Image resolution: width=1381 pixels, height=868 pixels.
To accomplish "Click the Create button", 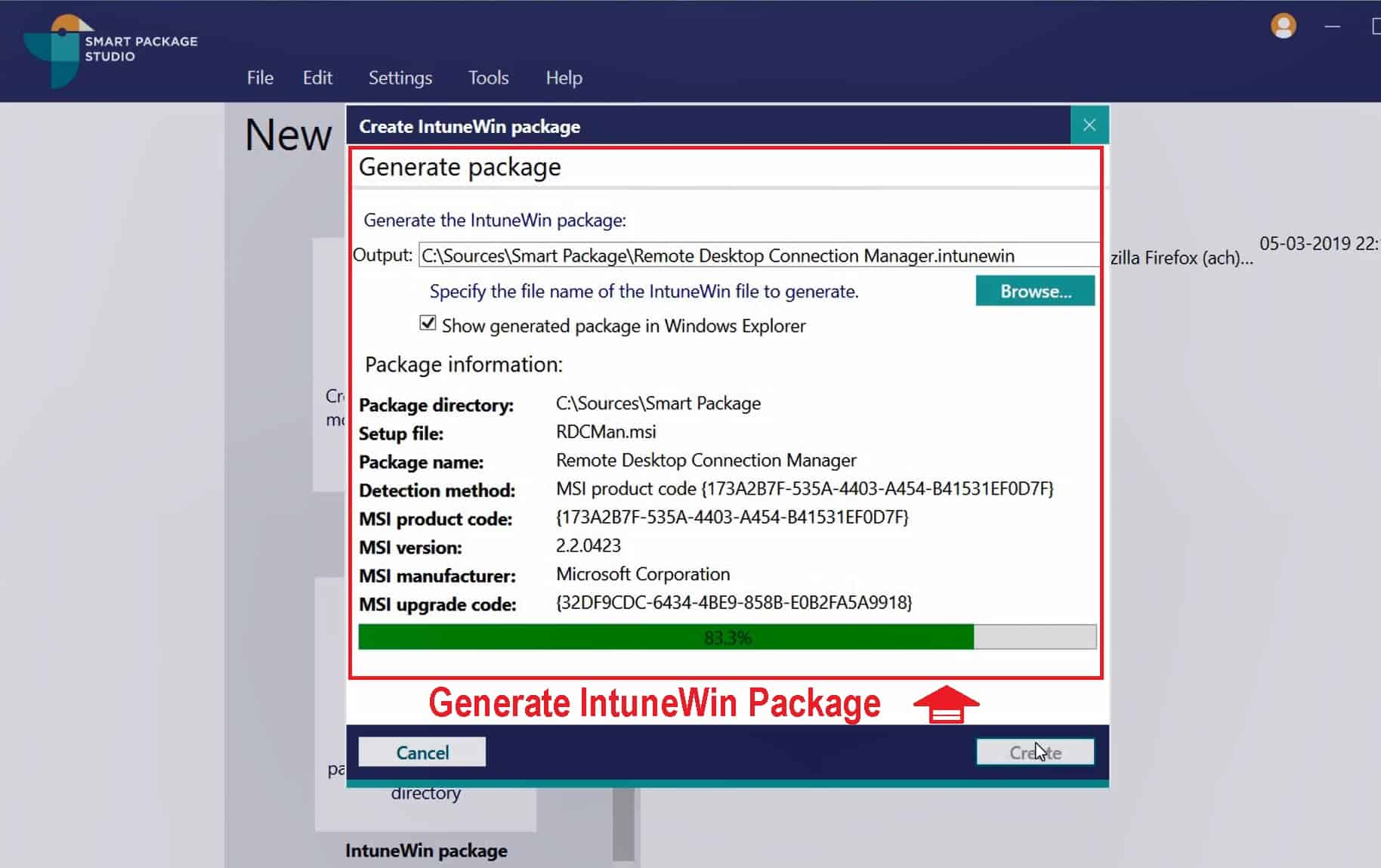I will pos(1035,752).
